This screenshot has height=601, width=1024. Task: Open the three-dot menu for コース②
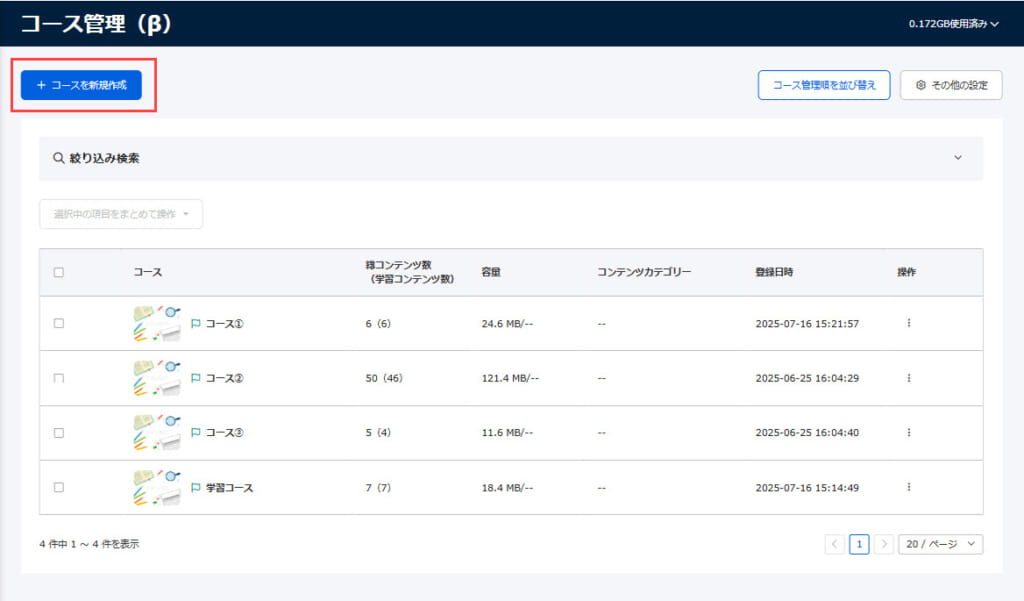(908, 378)
